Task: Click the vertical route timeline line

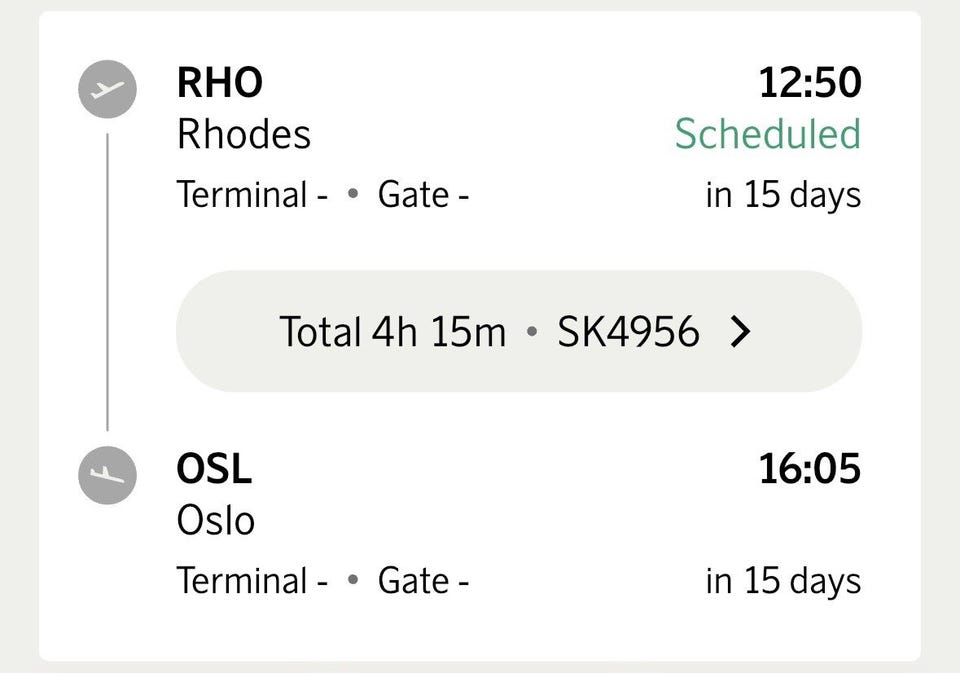Action: coord(108,282)
